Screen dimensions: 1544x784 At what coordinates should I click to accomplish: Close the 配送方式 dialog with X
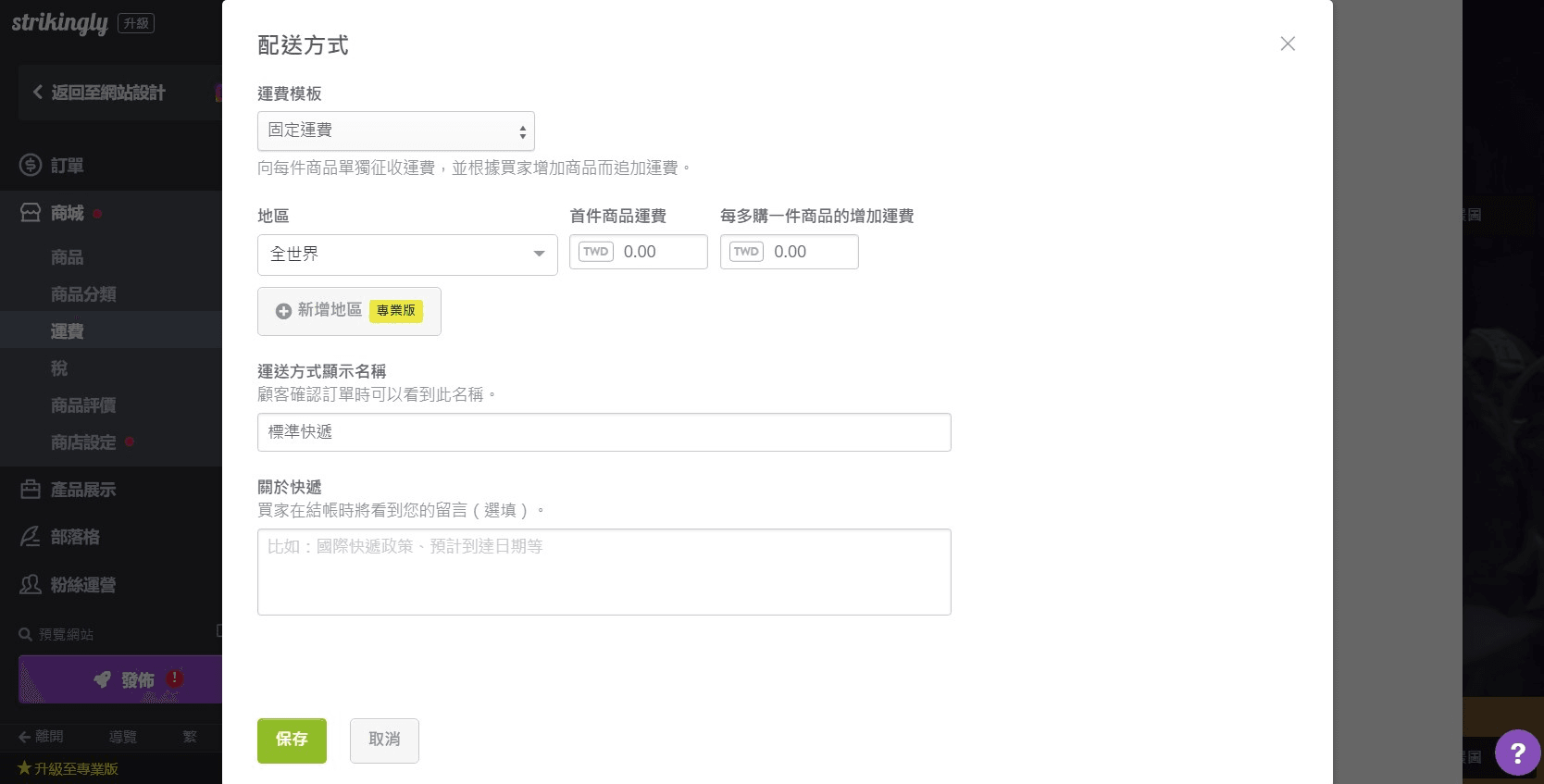pos(1288,44)
